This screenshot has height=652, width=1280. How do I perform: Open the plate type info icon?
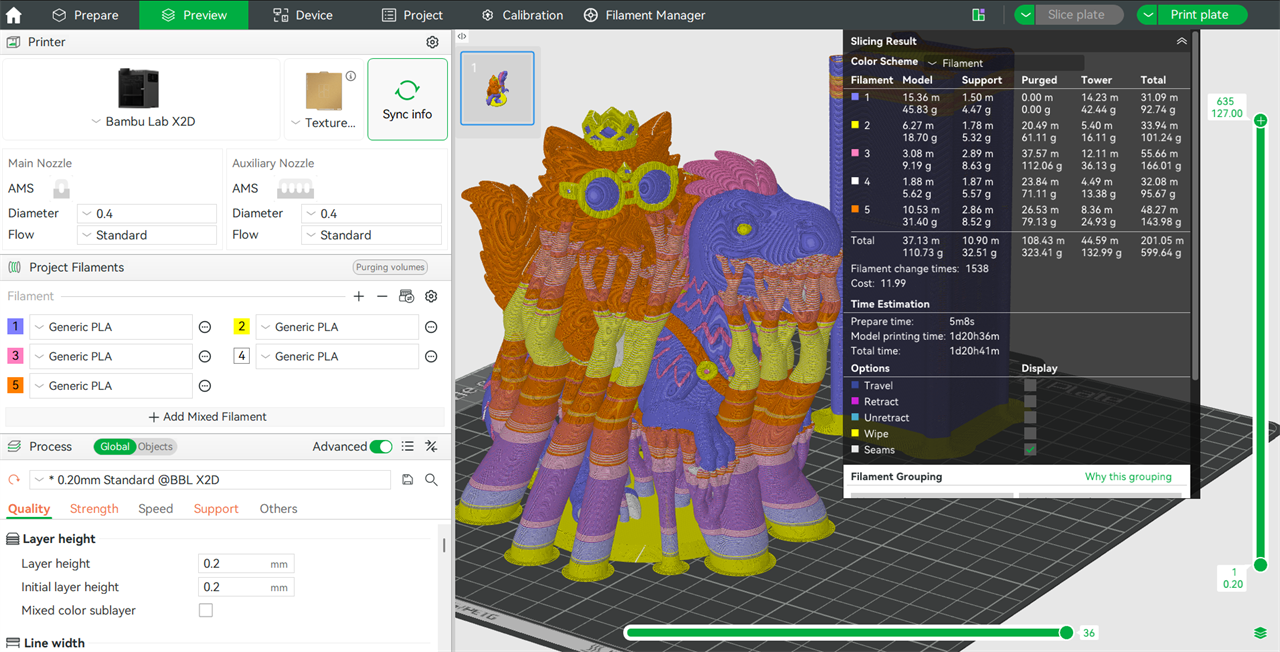tap(351, 76)
